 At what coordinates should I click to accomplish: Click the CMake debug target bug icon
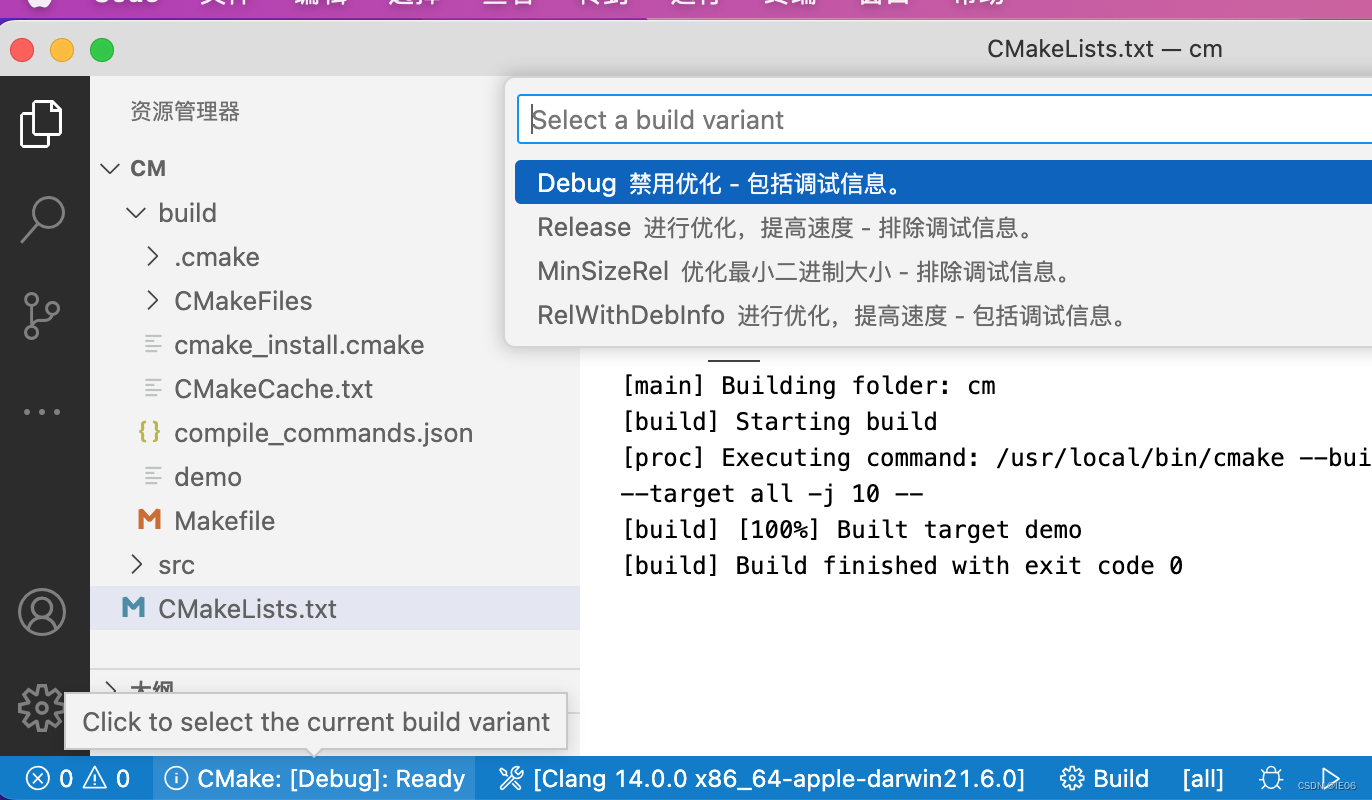[1271, 778]
